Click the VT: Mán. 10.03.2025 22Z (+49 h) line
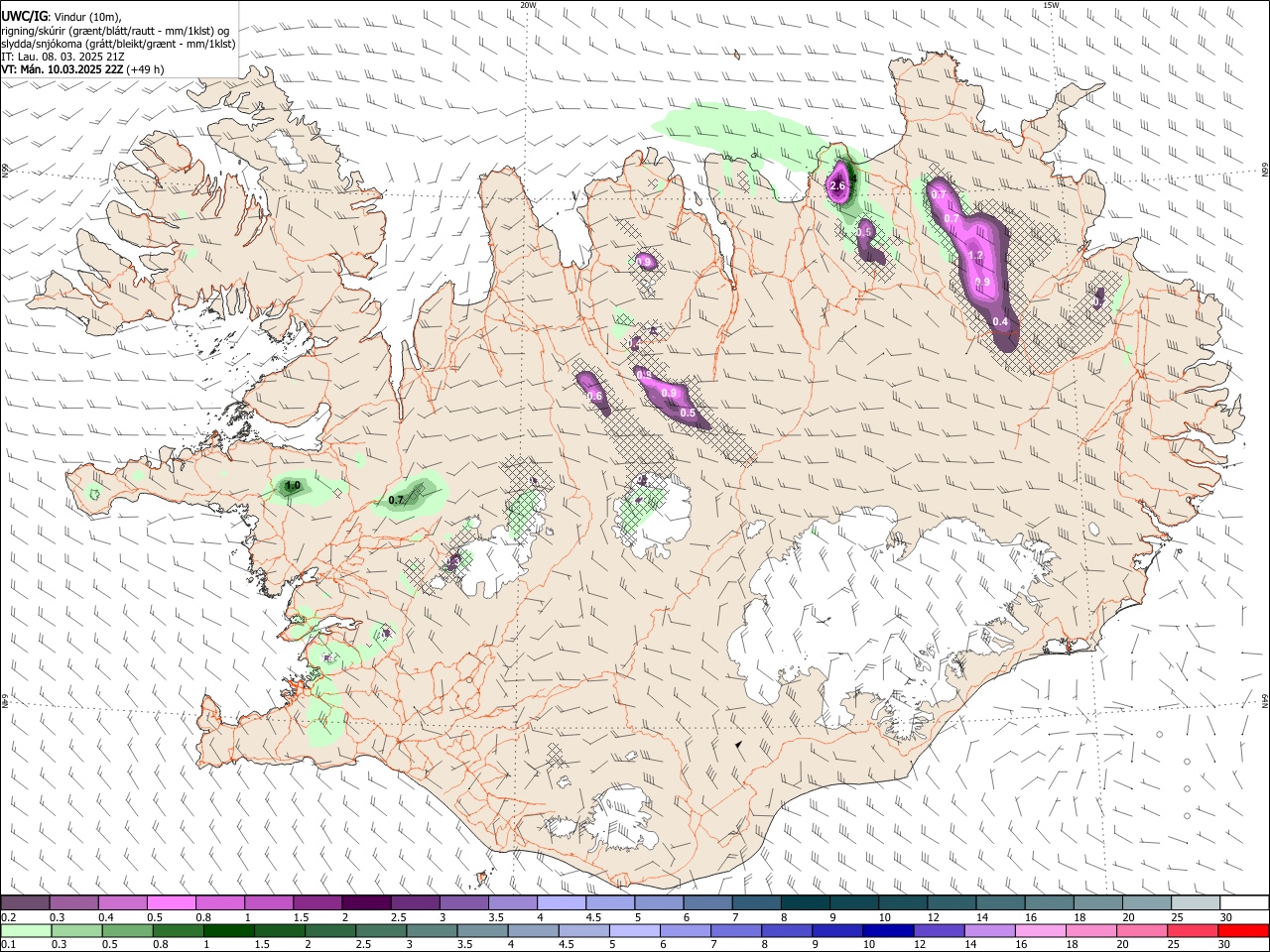 point(82,69)
